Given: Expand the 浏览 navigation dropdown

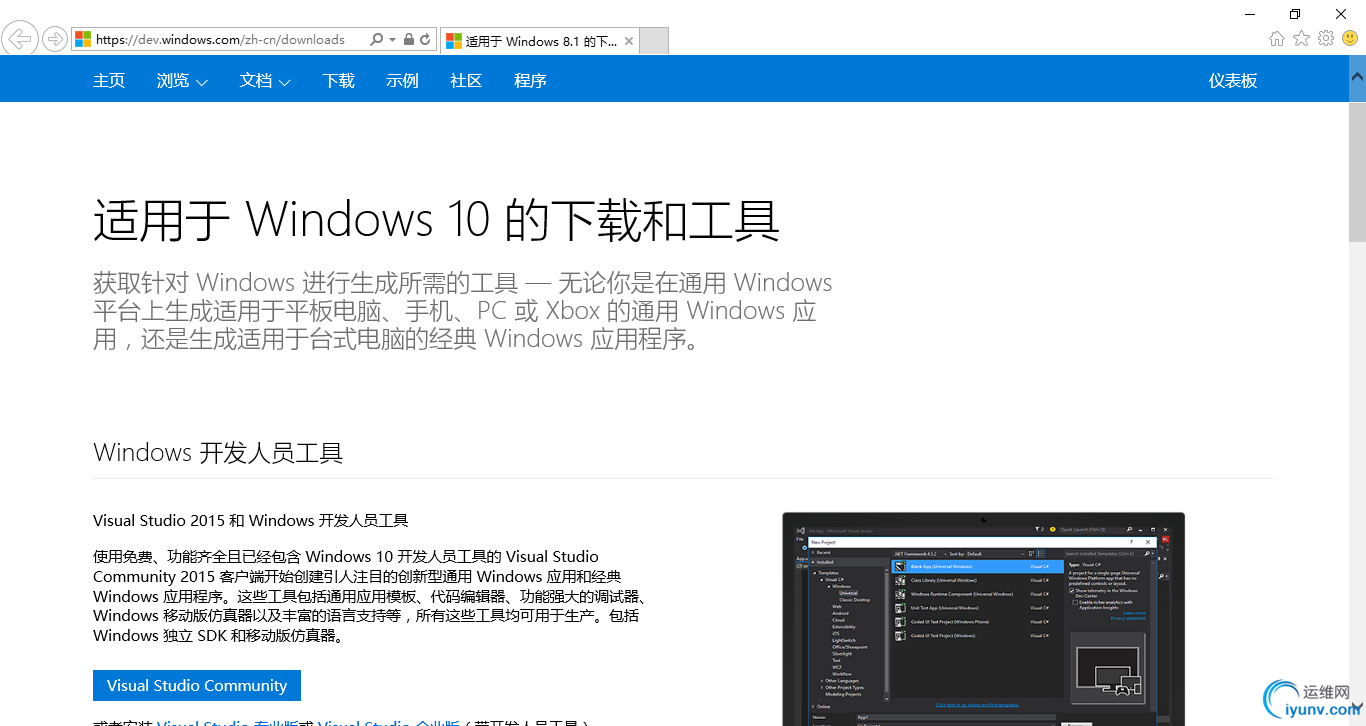Looking at the screenshot, I should point(182,81).
